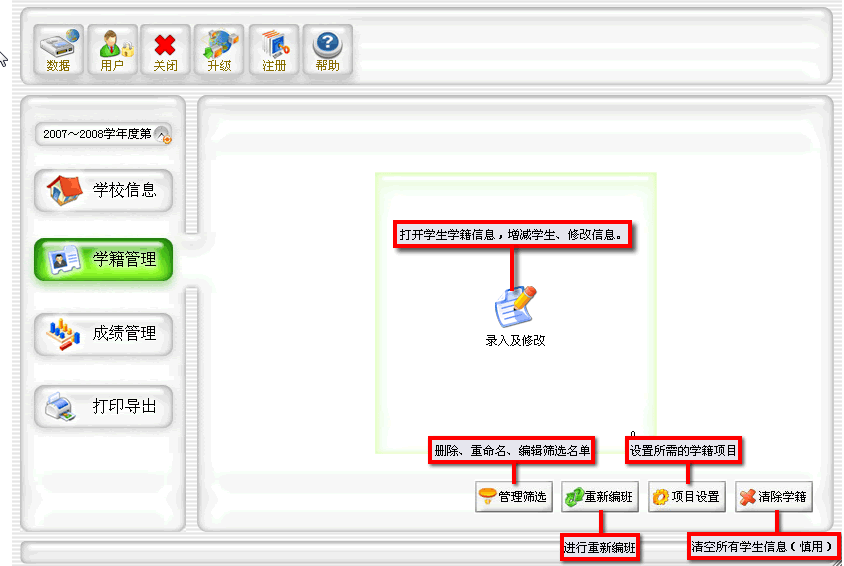844x566 pixels.
Task: Switch to 学校信息 (School Info) section
Action: click(x=103, y=190)
